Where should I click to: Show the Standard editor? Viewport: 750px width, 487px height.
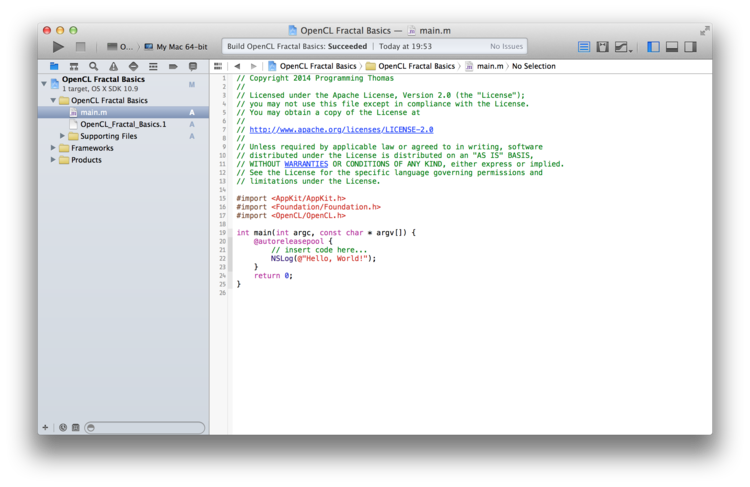[584, 47]
